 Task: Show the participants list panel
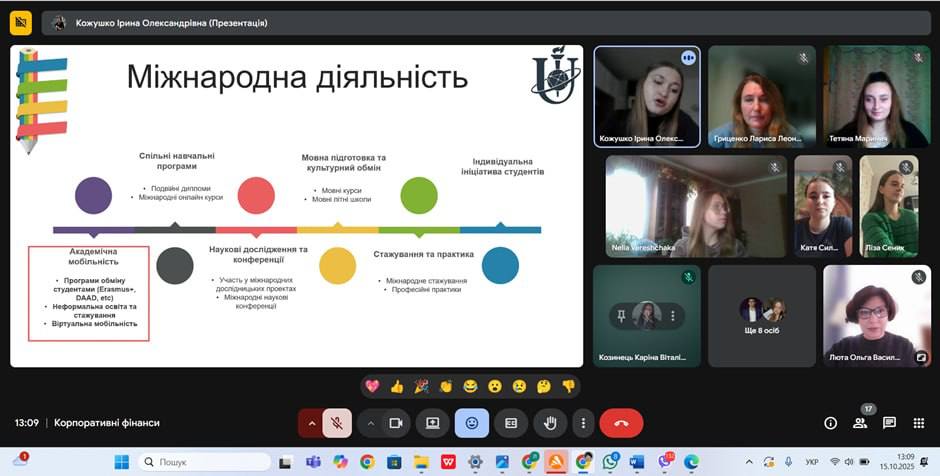(860, 423)
